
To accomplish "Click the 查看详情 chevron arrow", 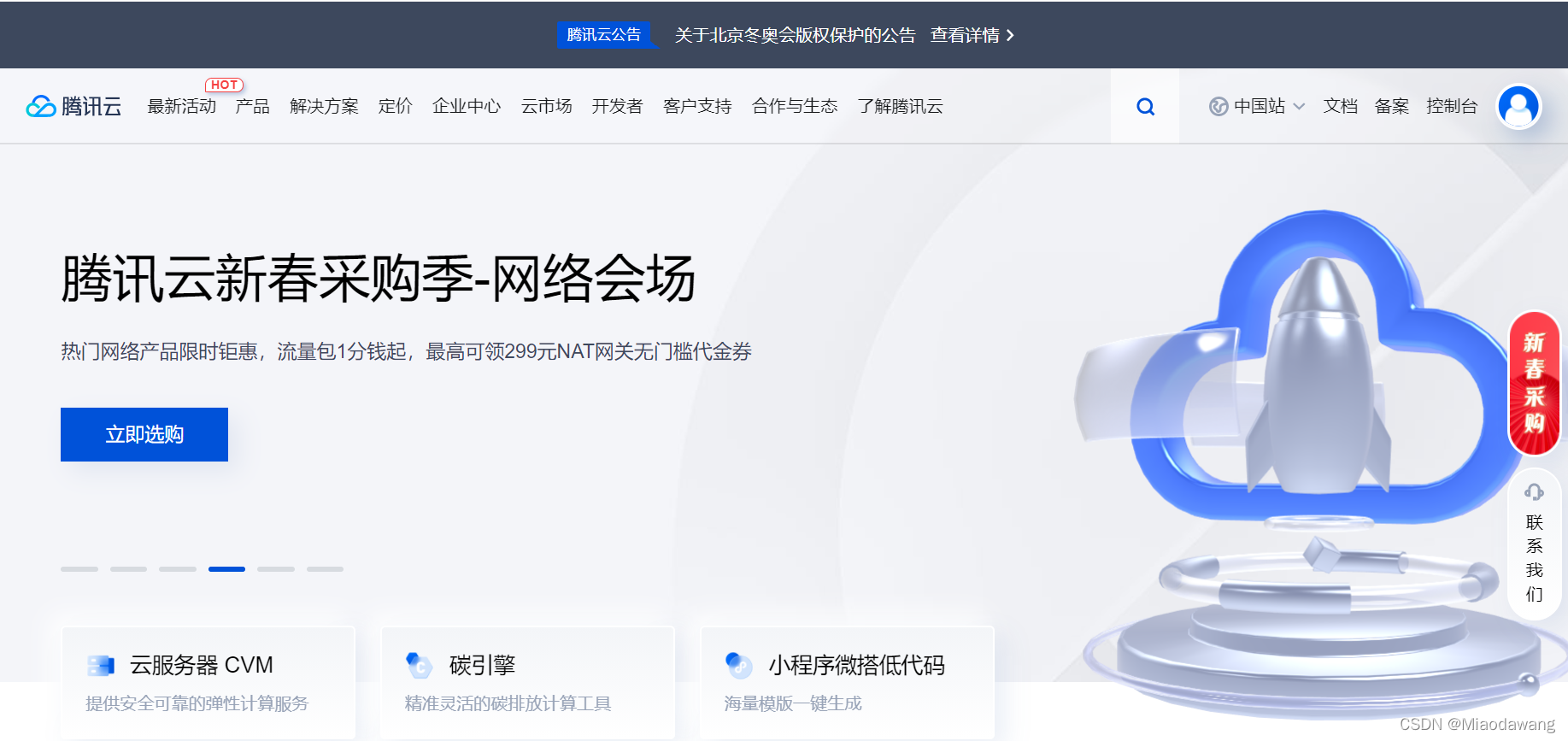I will (1010, 35).
